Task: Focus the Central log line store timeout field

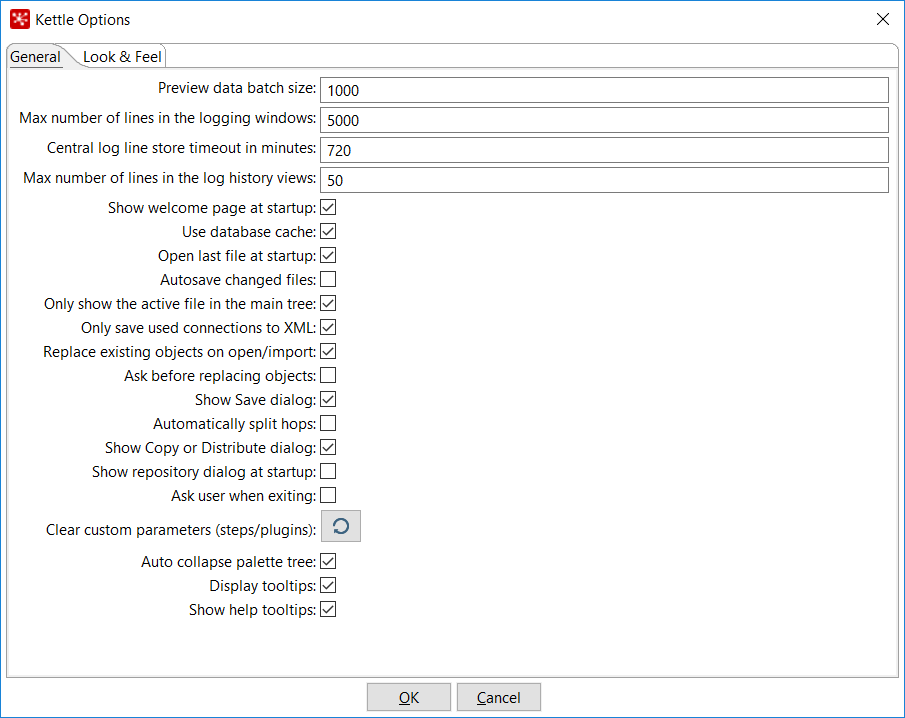Action: point(604,150)
